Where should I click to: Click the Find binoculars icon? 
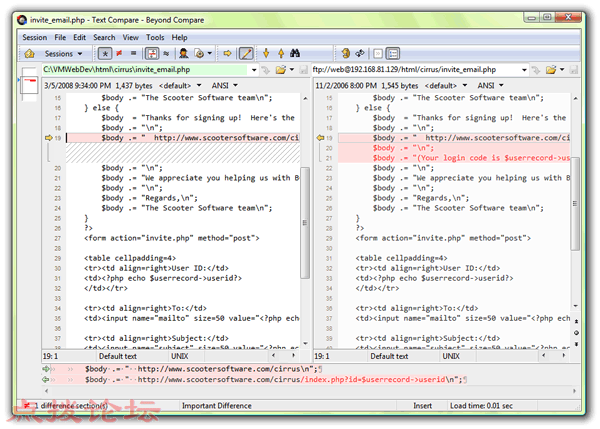pyautogui.click(x=295, y=54)
